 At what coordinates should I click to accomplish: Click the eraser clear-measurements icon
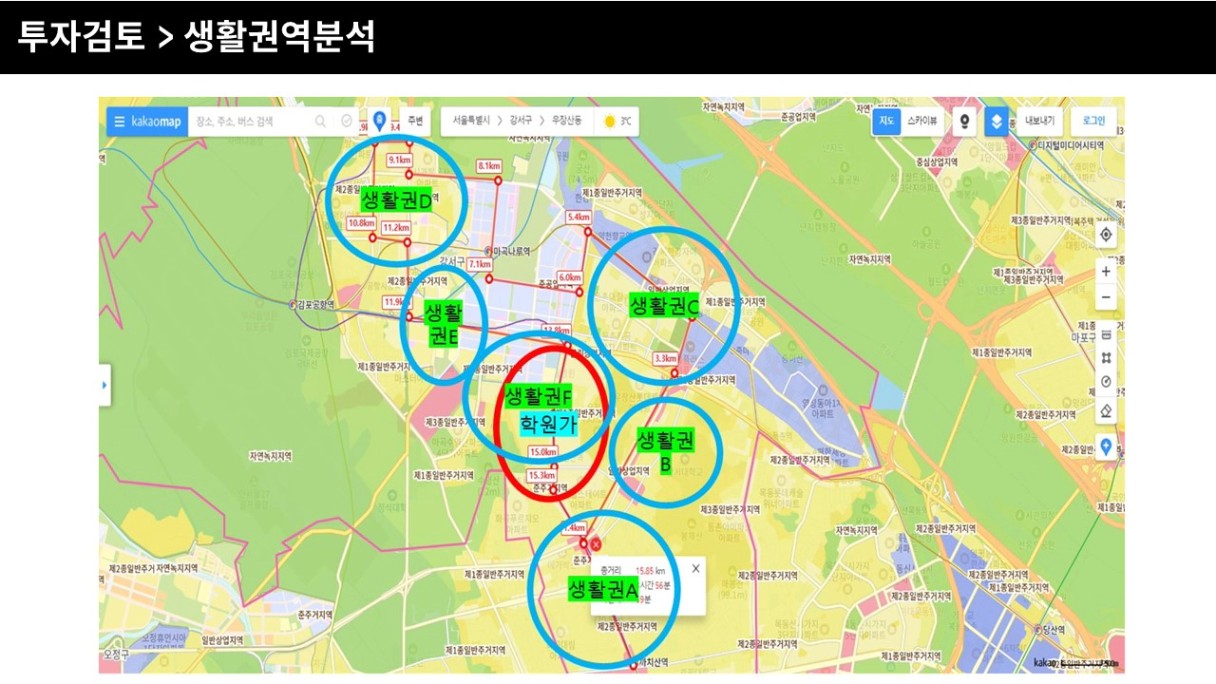pos(1106,410)
